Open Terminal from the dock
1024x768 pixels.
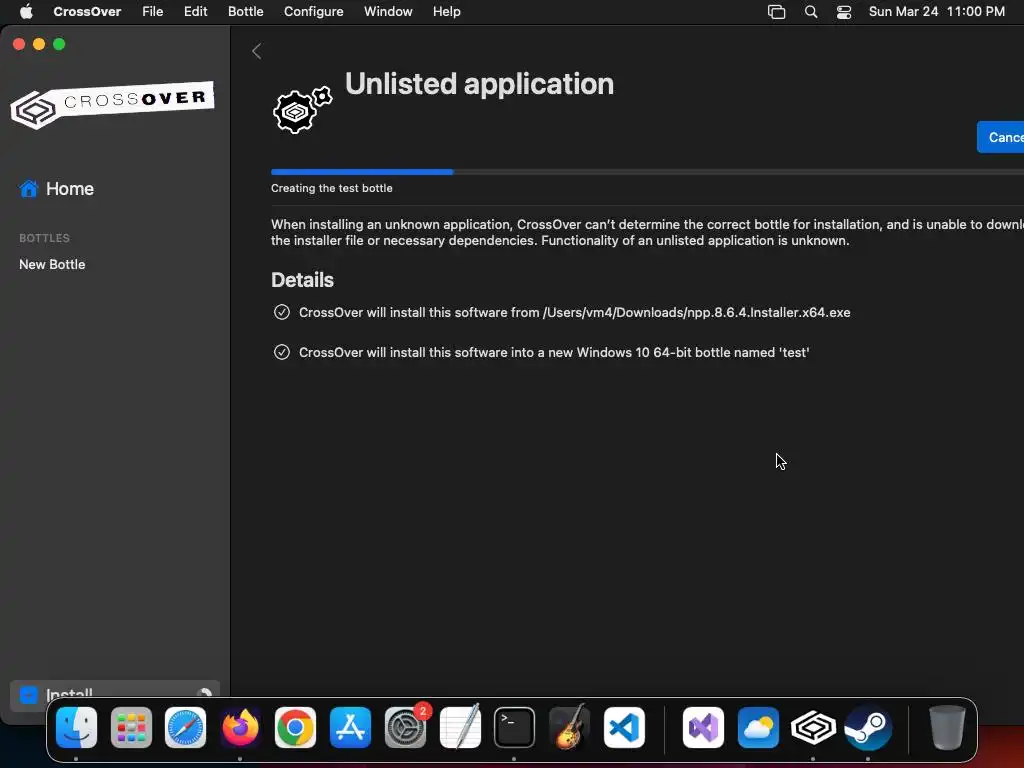click(515, 728)
